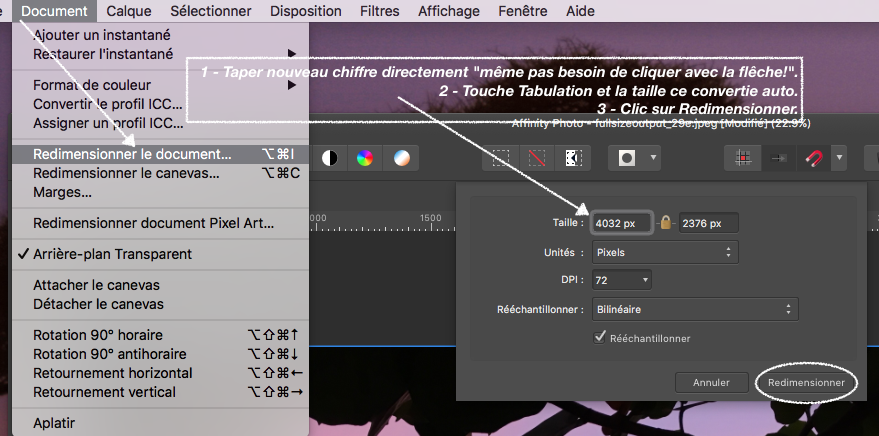879x436 pixels.
Task: Choose Convertir le profil ICC…
Action: coord(160,104)
